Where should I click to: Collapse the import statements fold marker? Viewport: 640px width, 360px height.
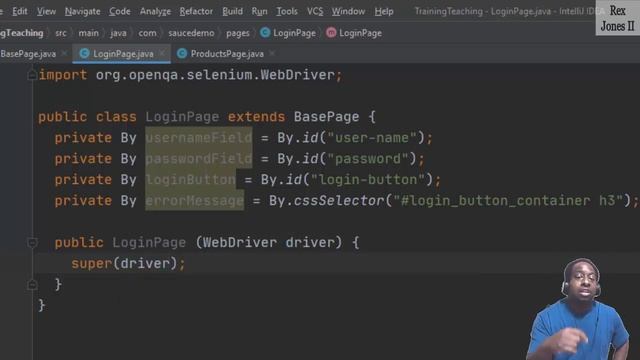click(x=32, y=75)
